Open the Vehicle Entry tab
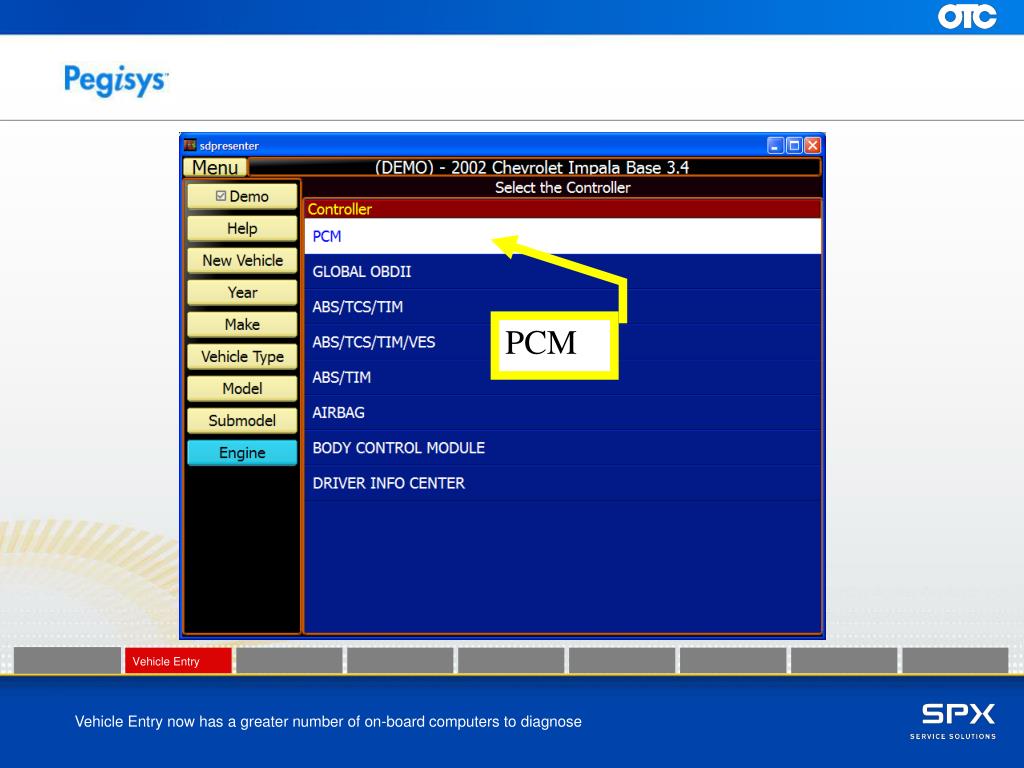This screenshot has width=1024, height=768. 178,661
